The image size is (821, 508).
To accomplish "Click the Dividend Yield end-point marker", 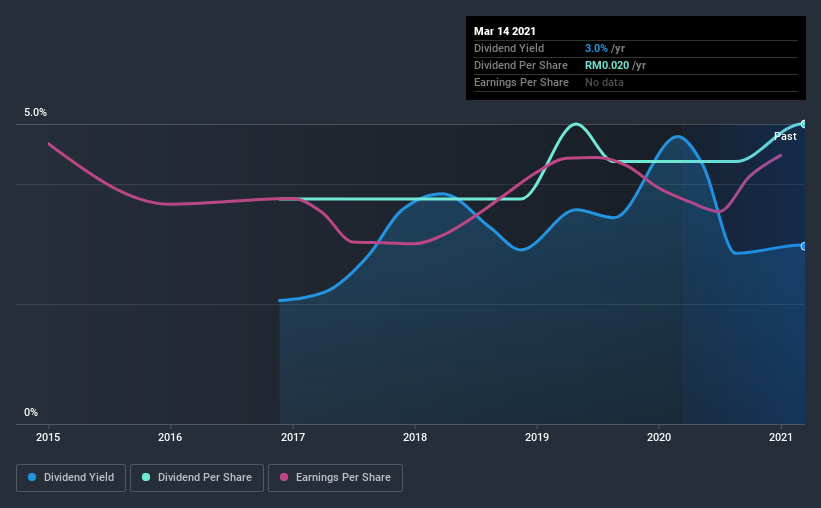I will click(x=804, y=246).
